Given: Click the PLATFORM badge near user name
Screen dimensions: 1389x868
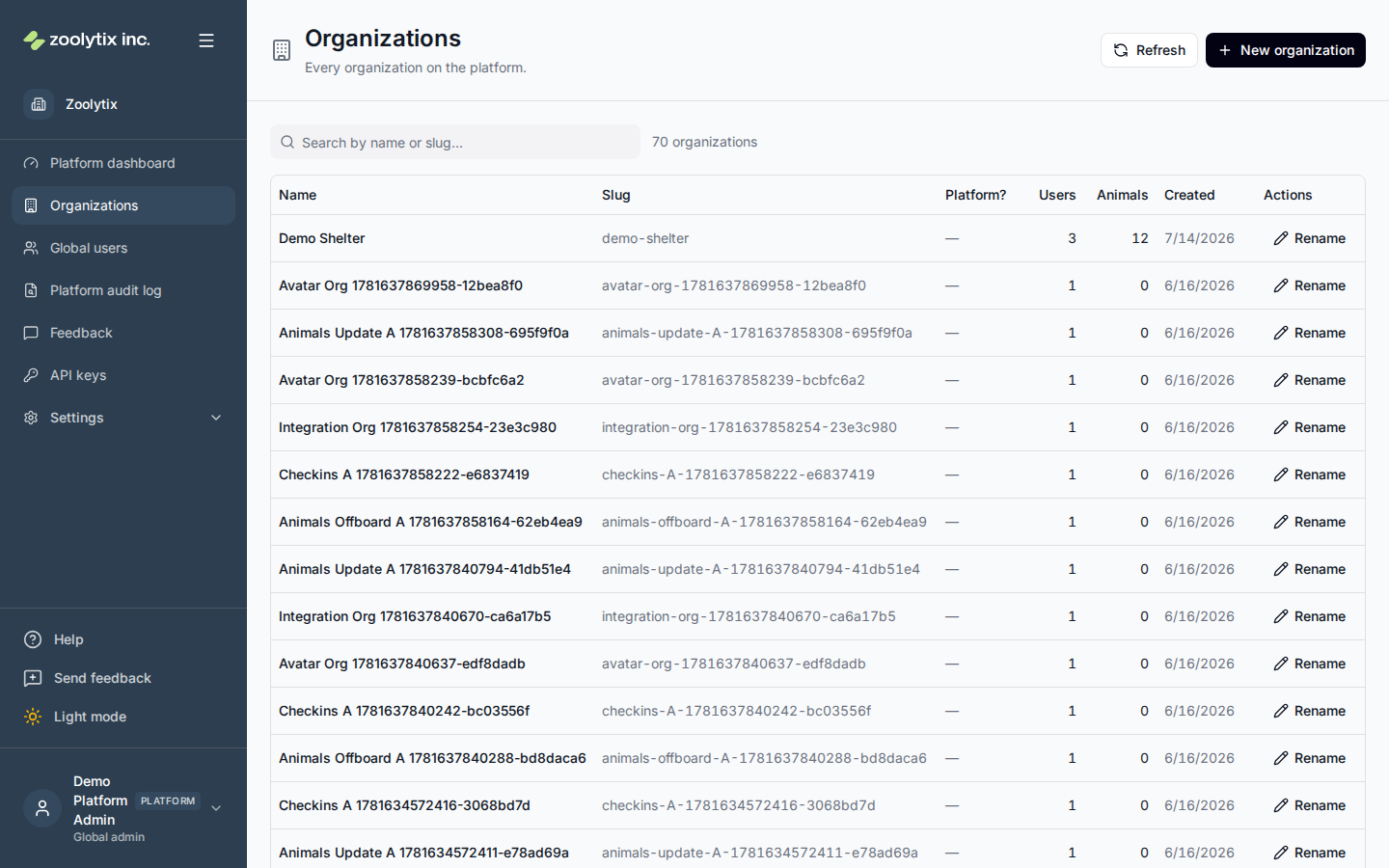Looking at the screenshot, I should (x=168, y=800).
